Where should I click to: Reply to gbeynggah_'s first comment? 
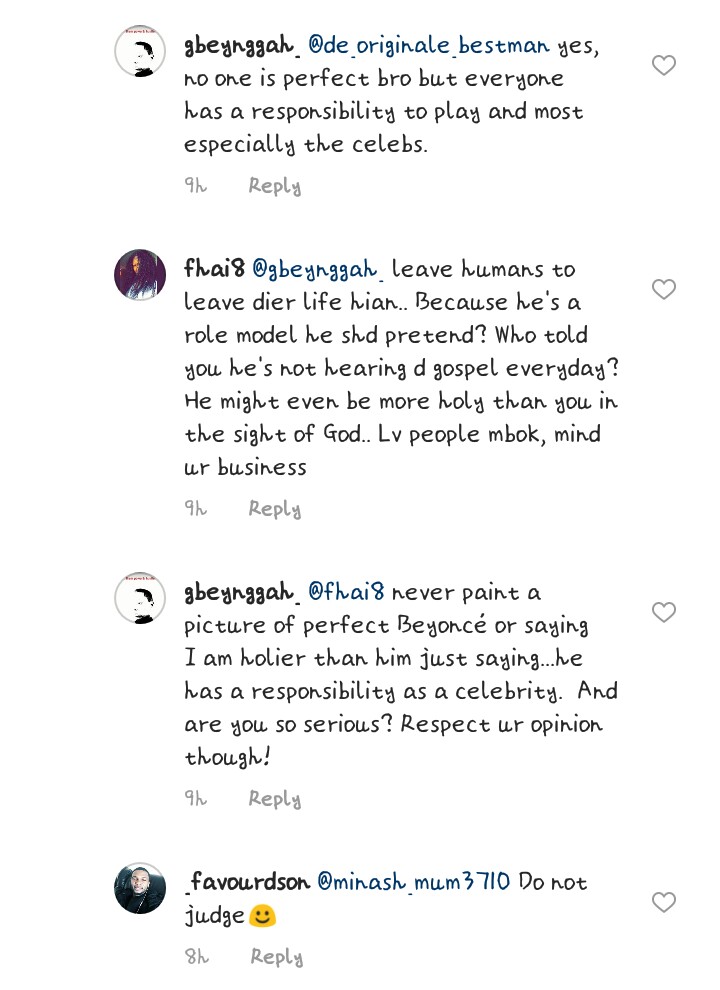pos(275,186)
